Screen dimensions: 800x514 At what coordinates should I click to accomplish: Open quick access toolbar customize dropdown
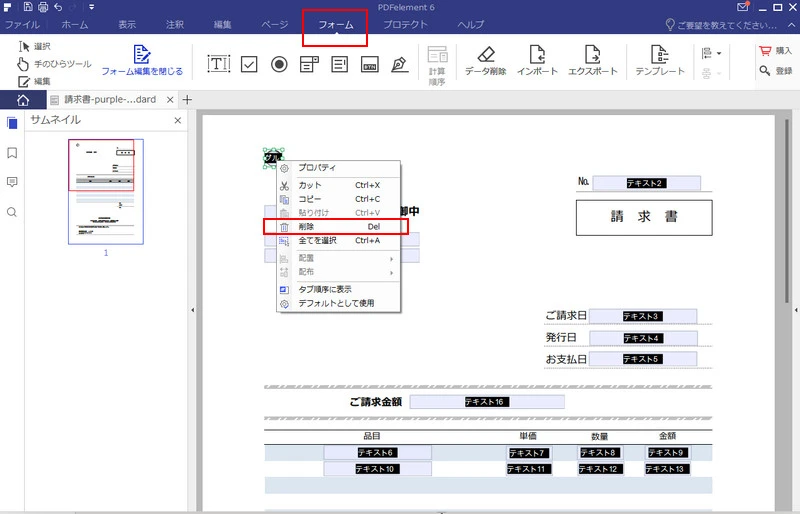(x=91, y=7)
